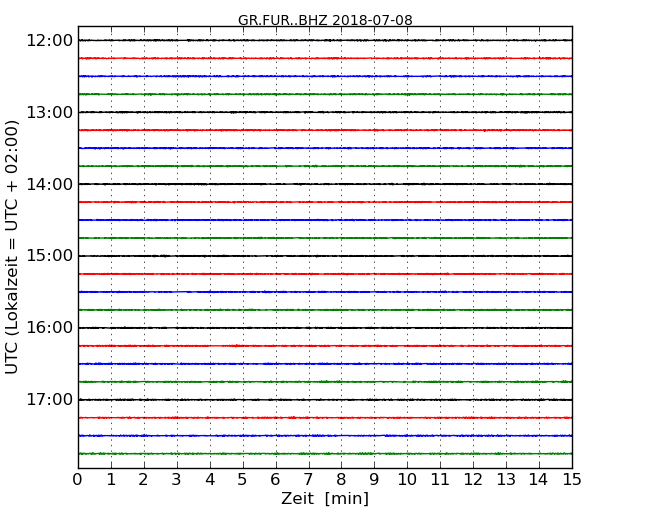Click the x-axis label Zeit [min]
Screen dimensions: 650x520
325,498
